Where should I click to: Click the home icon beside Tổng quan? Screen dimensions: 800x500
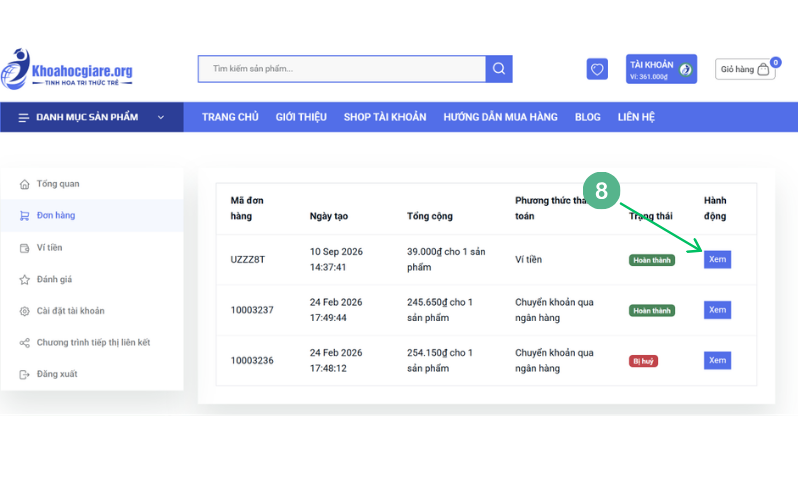tap(24, 184)
